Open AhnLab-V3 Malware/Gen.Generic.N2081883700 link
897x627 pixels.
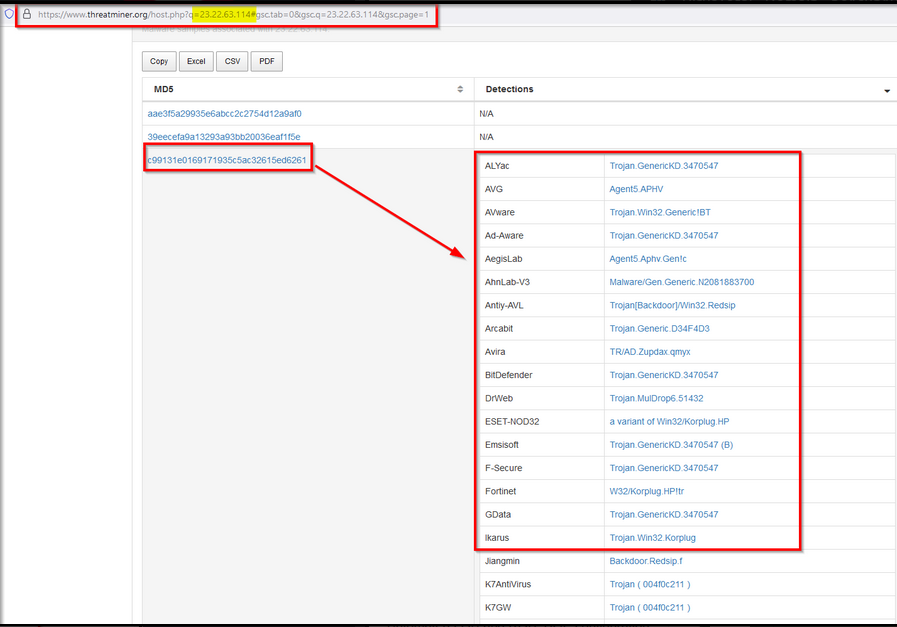[681, 282]
